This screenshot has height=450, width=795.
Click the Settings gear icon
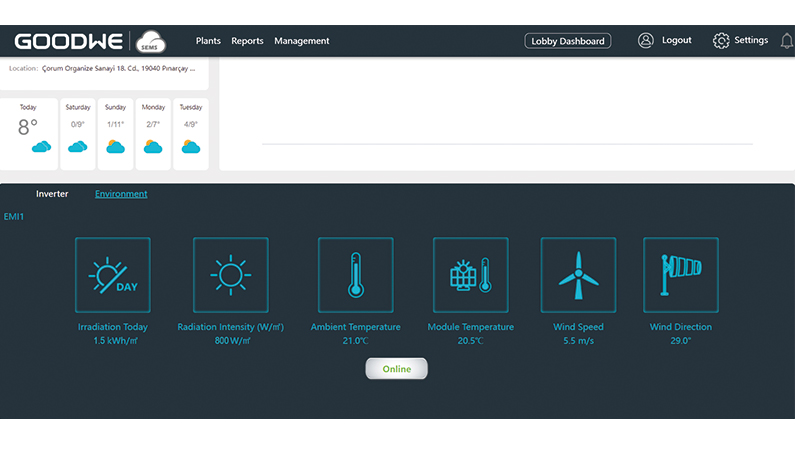click(720, 41)
